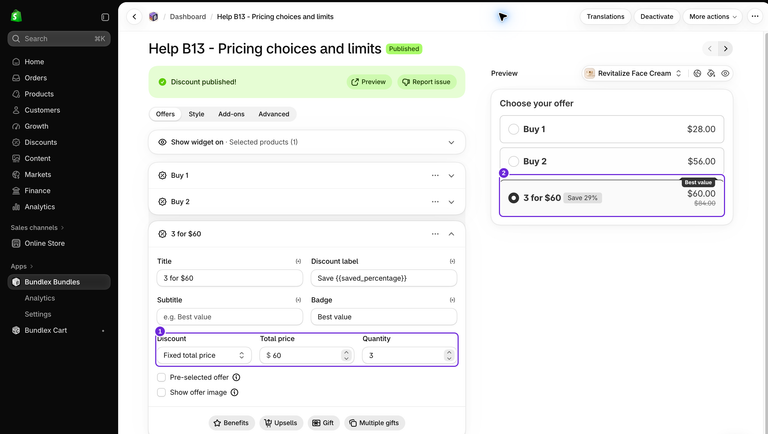Switch to the Add-ons tab
This screenshot has height=434, width=768.
coord(231,114)
